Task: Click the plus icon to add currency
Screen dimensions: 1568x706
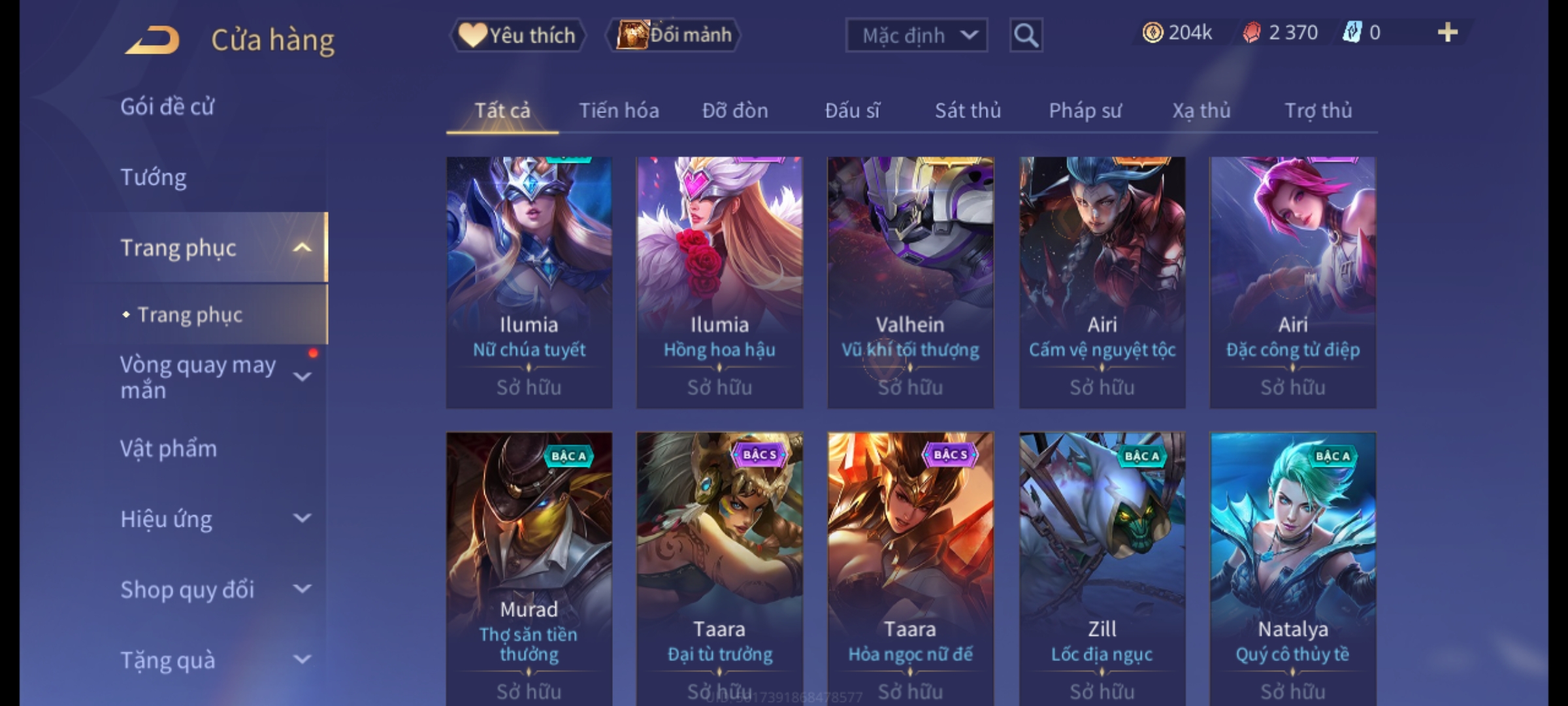Action: [1448, 33]
